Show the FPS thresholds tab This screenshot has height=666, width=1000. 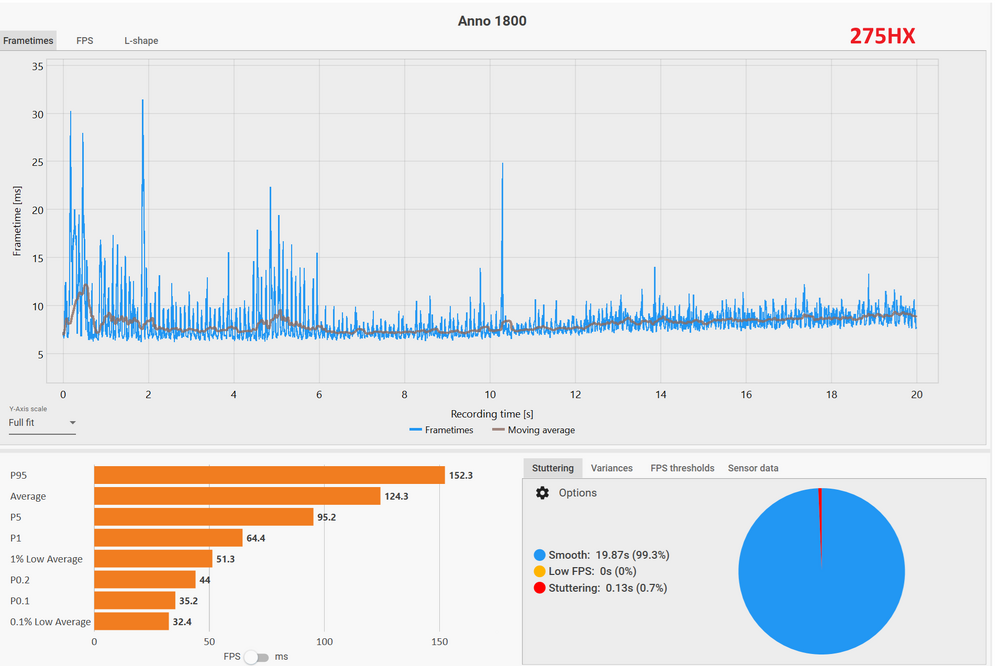(682, 468)
